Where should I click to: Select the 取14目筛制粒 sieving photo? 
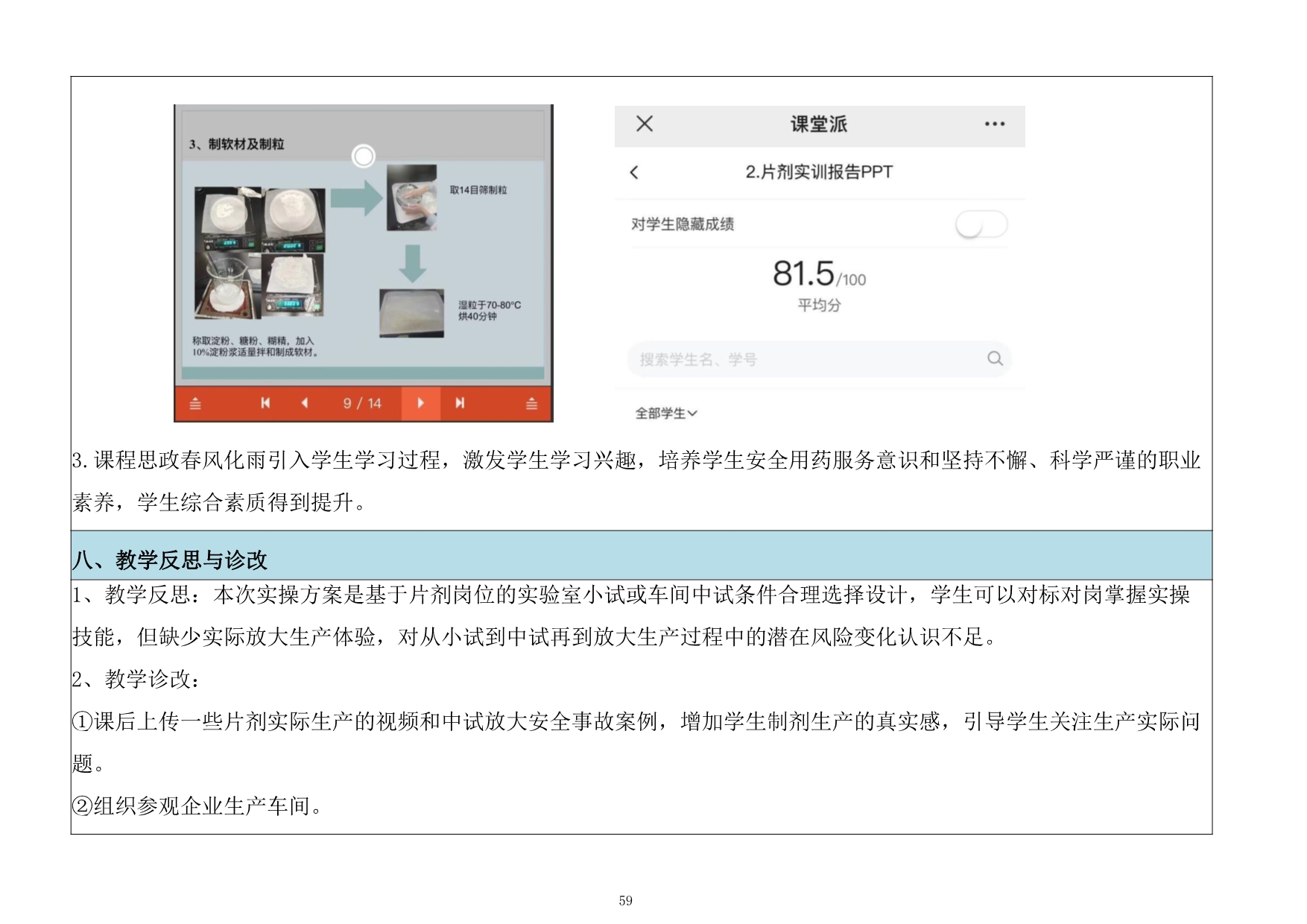(411, 197)
